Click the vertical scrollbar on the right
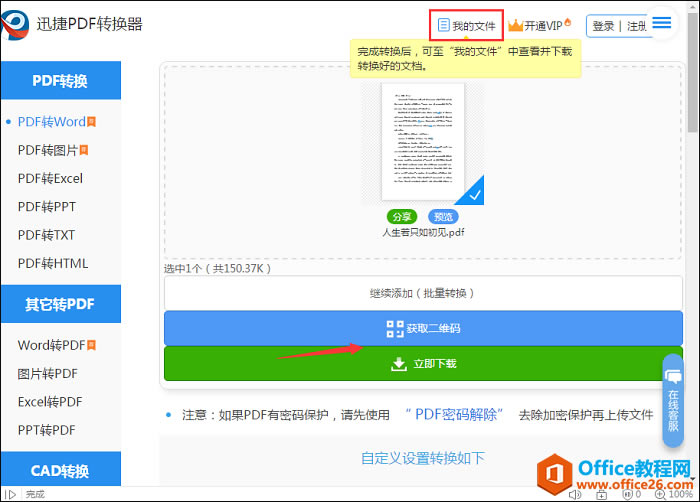Image resolution: width=700 pixels, height=502 pixels. point(693,73)
